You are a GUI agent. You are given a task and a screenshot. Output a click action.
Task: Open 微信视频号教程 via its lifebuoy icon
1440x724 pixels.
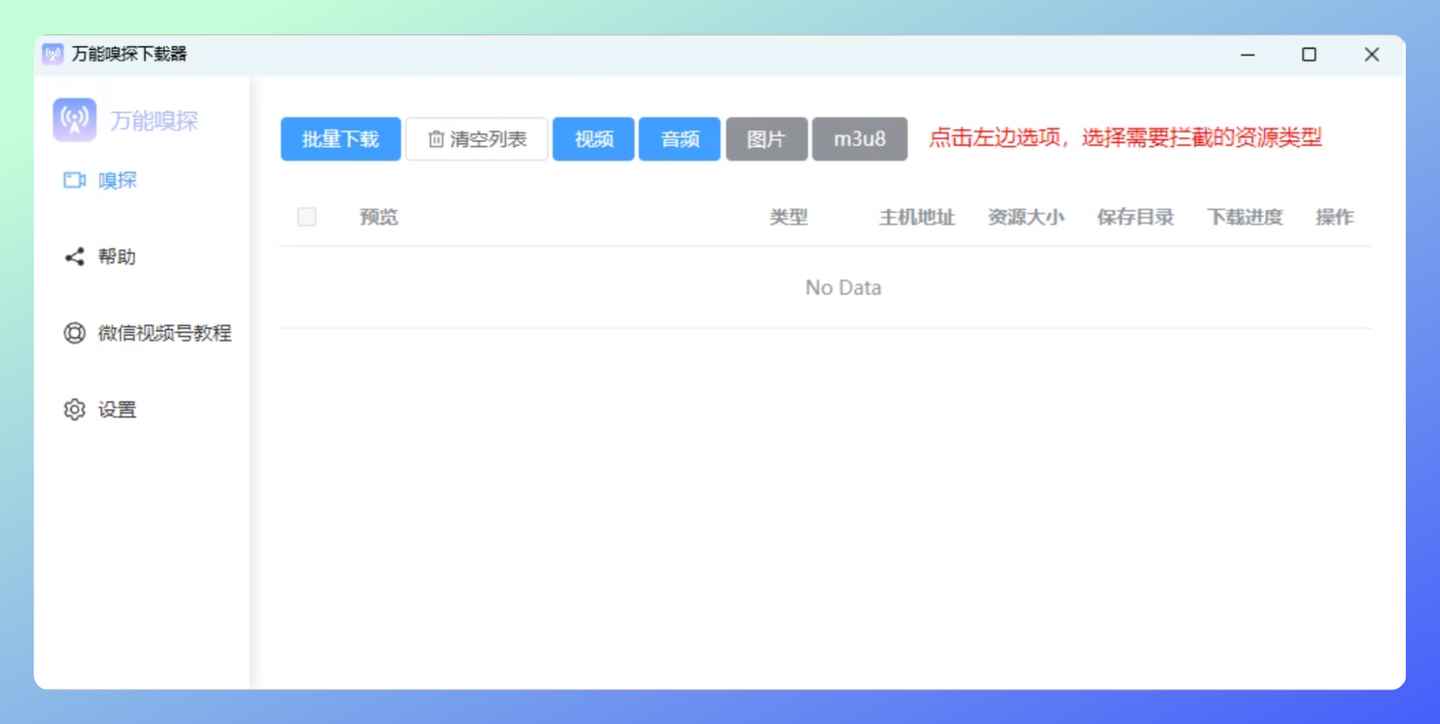[x=74, y=333]
